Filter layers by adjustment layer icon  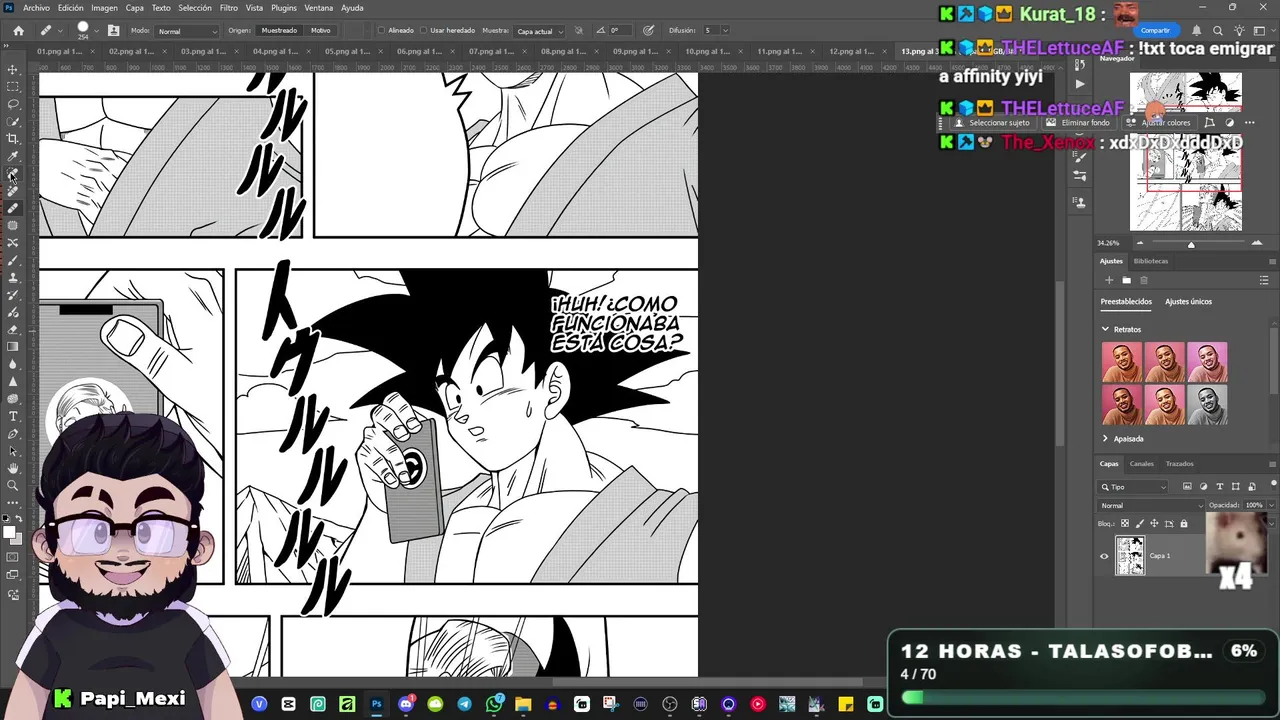(x=1203, y=487)
